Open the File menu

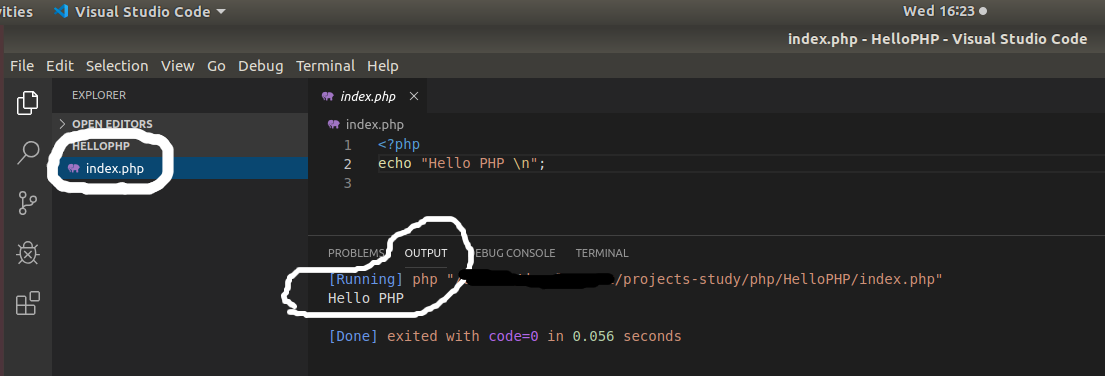tap(22, 66)
